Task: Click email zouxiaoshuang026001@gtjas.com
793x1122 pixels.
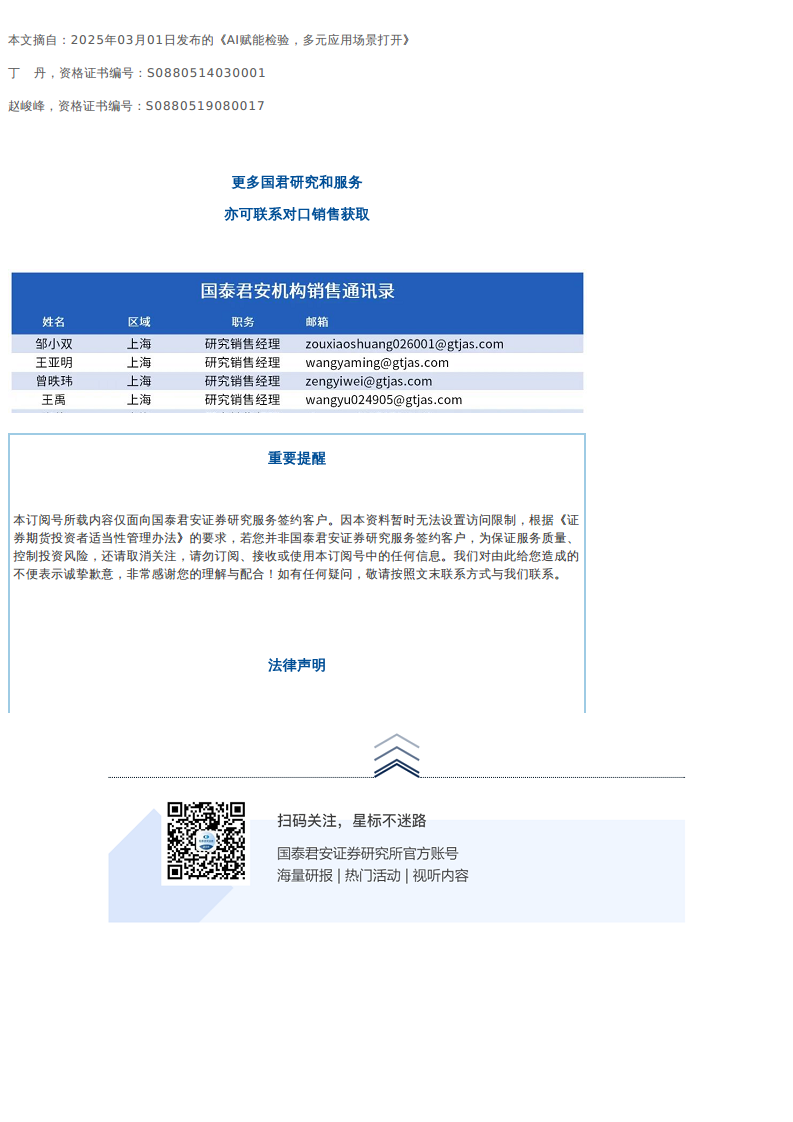Action: point(404,344)
